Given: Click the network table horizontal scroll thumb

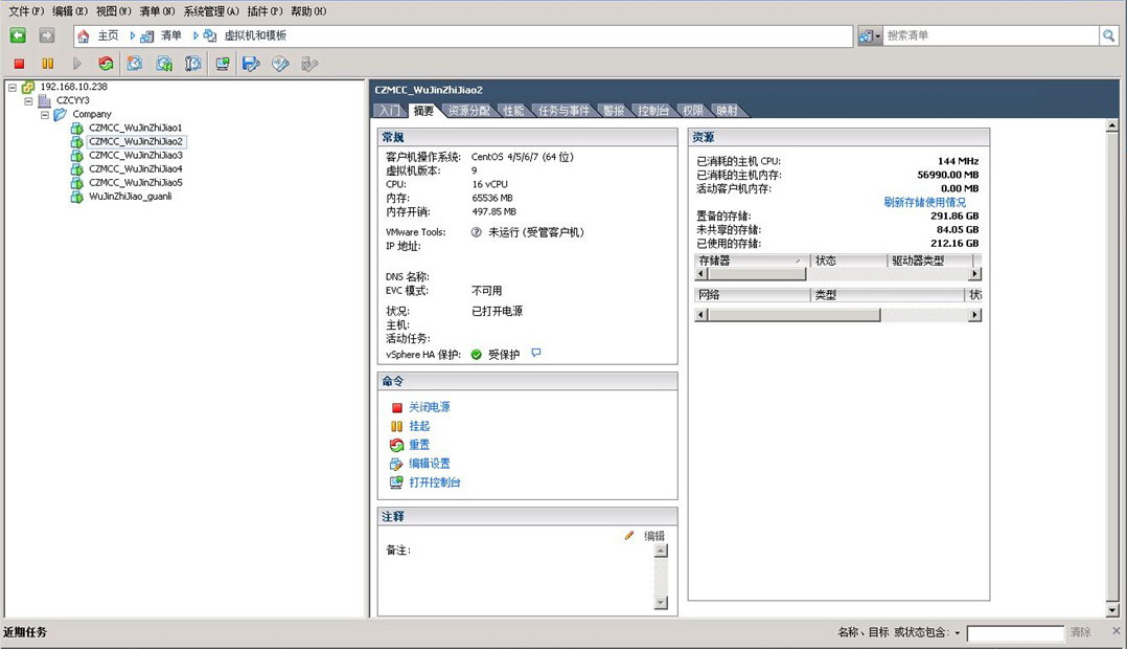Looking at the screenshot, I should coord(794,315).
